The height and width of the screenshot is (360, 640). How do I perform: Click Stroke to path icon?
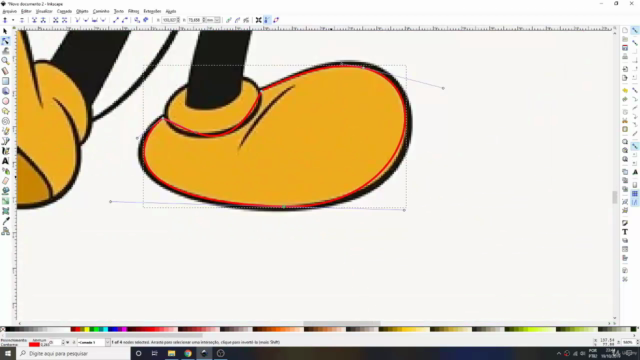pos(146,20)
